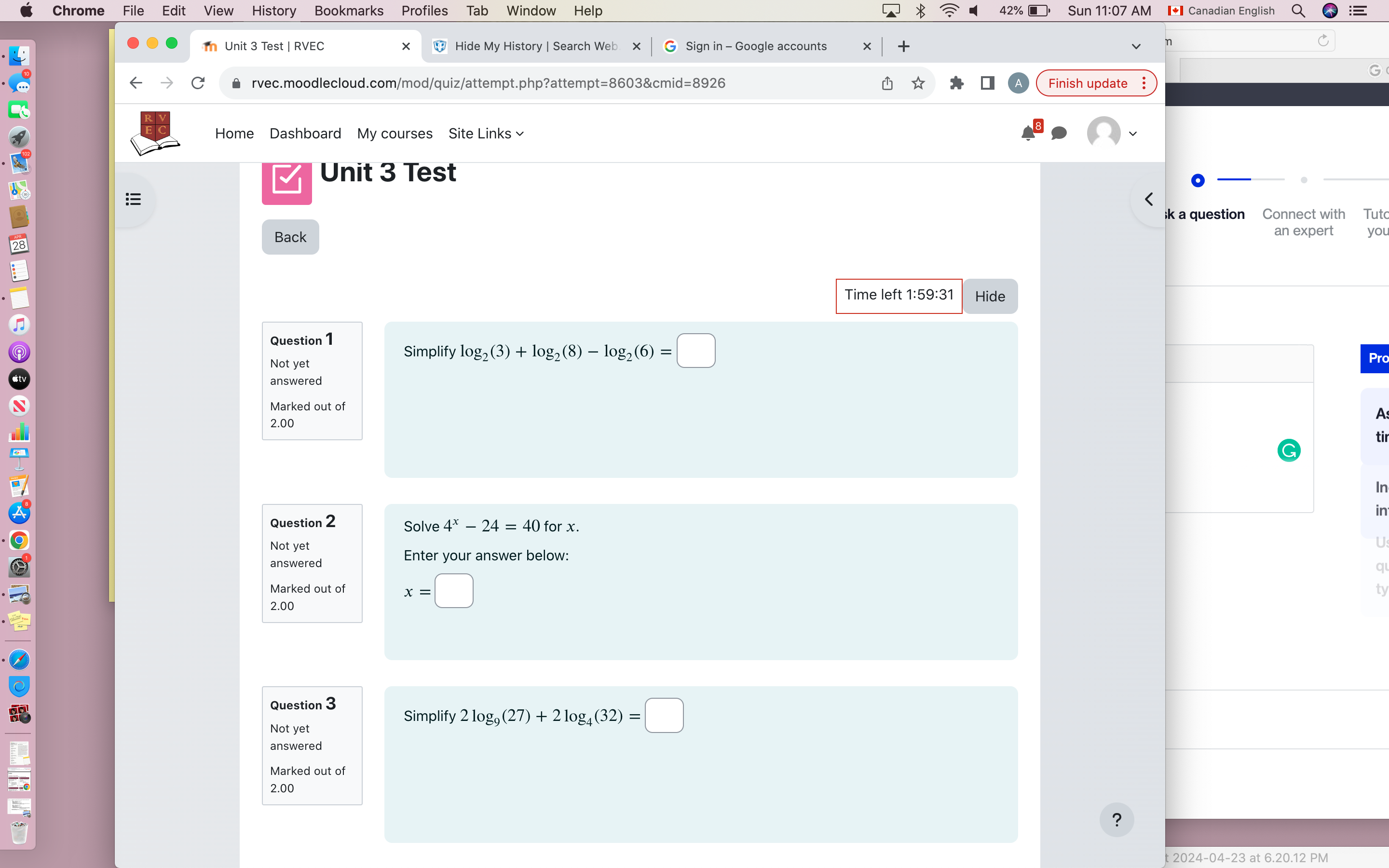The image size is (1389, 868).
Task: Open the user profile menu
Action: click(1112, 134)
